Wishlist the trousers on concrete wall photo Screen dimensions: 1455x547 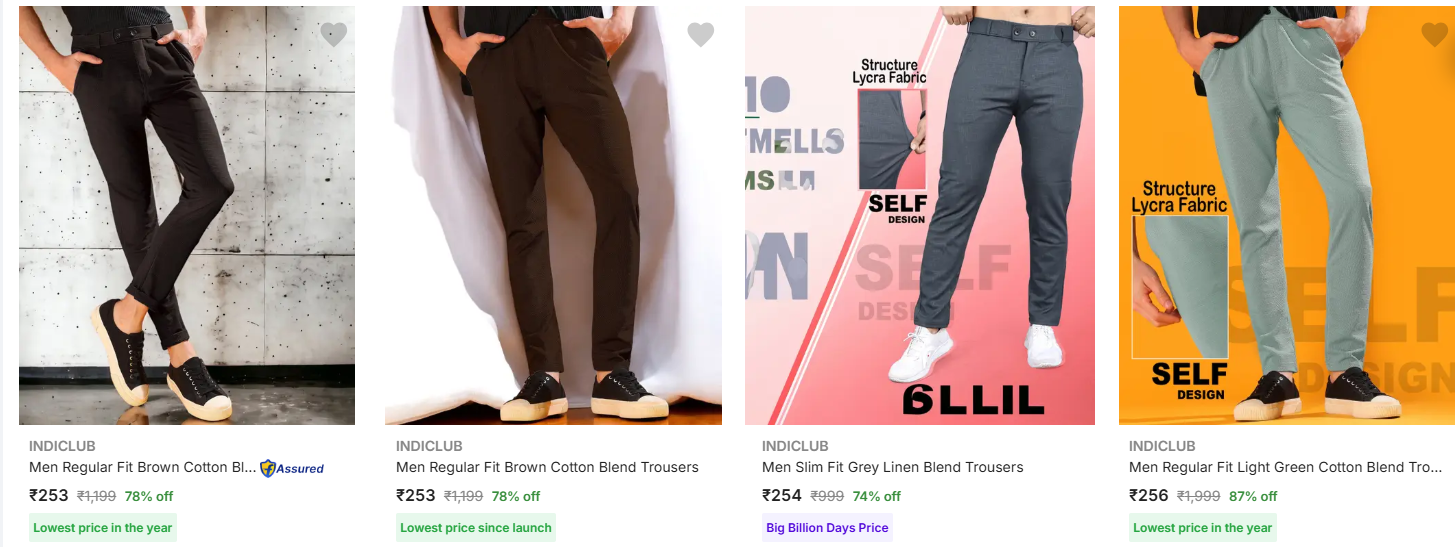tap(334, 35)
